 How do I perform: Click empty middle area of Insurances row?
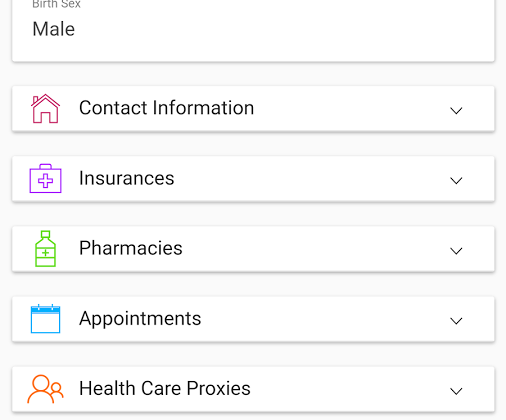pyautogui.click(x=310, y=178)
